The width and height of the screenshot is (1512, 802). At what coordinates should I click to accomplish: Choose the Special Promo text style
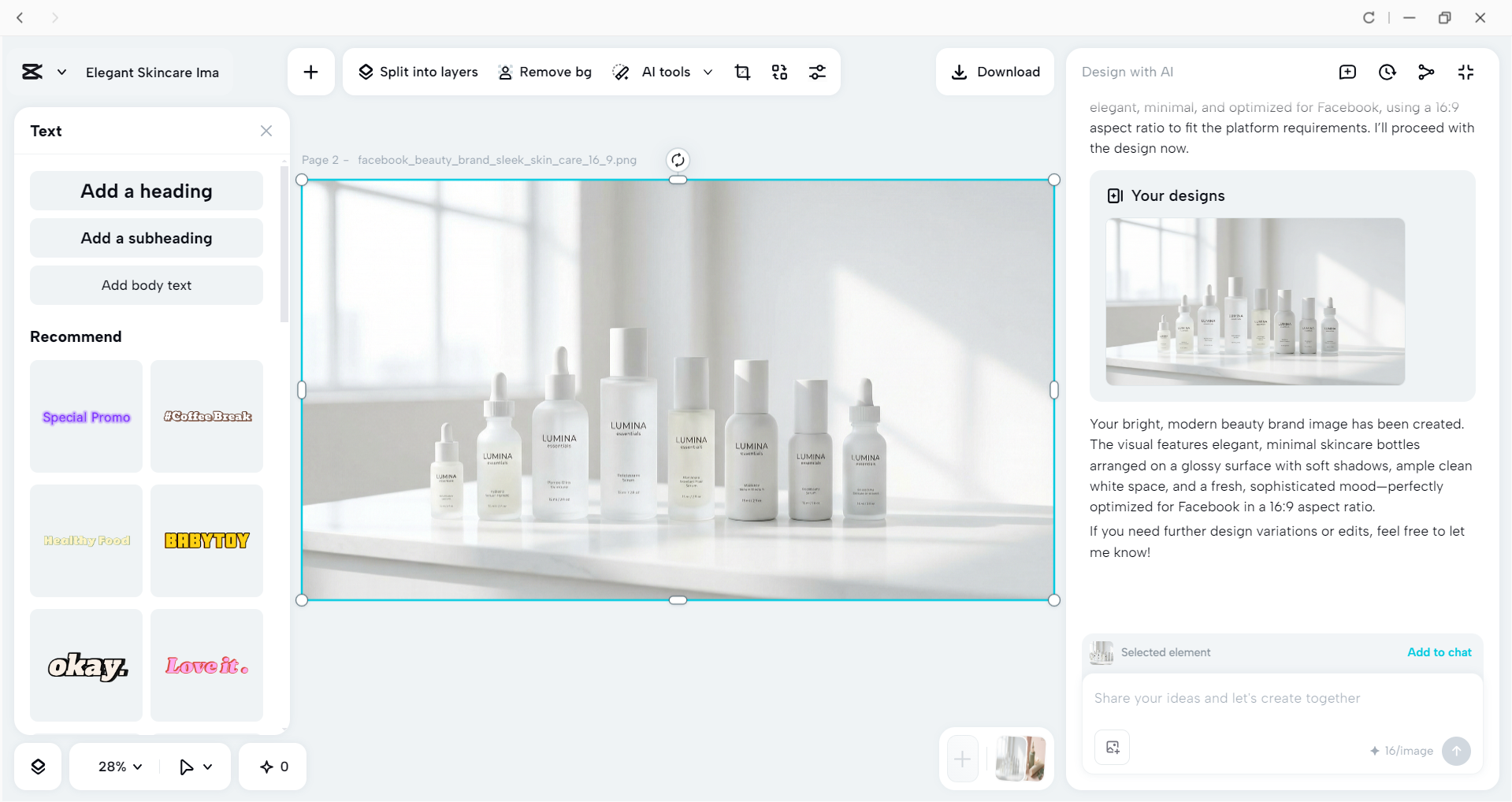pos(87,417)
